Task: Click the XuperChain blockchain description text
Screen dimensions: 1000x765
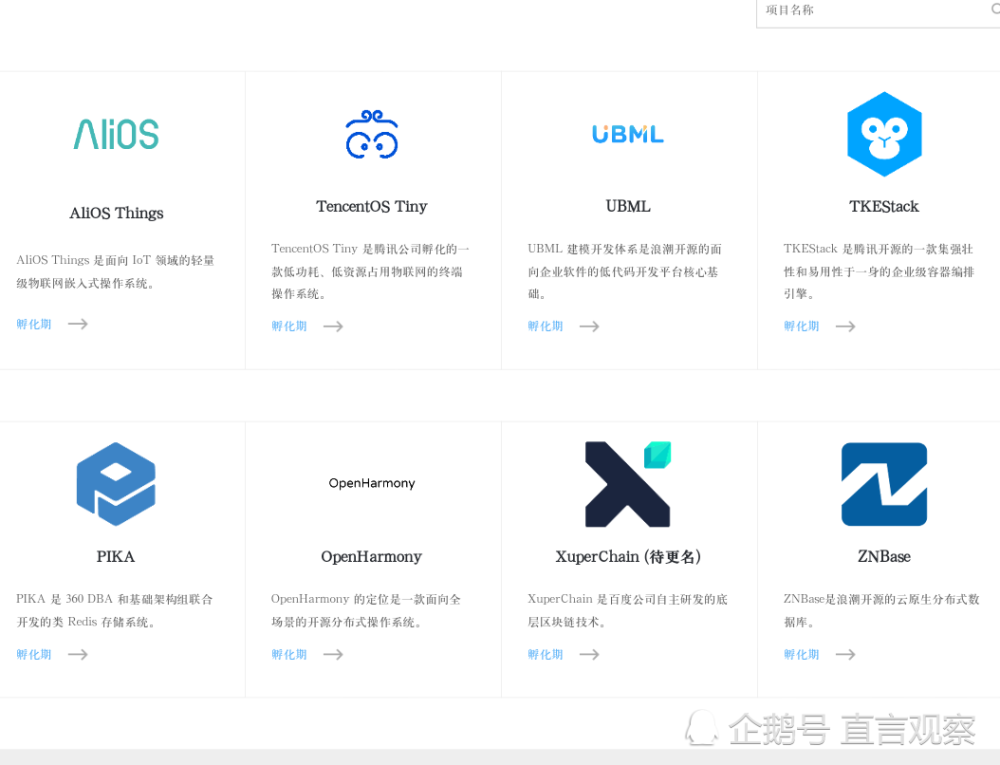Action: coord(628,610)
